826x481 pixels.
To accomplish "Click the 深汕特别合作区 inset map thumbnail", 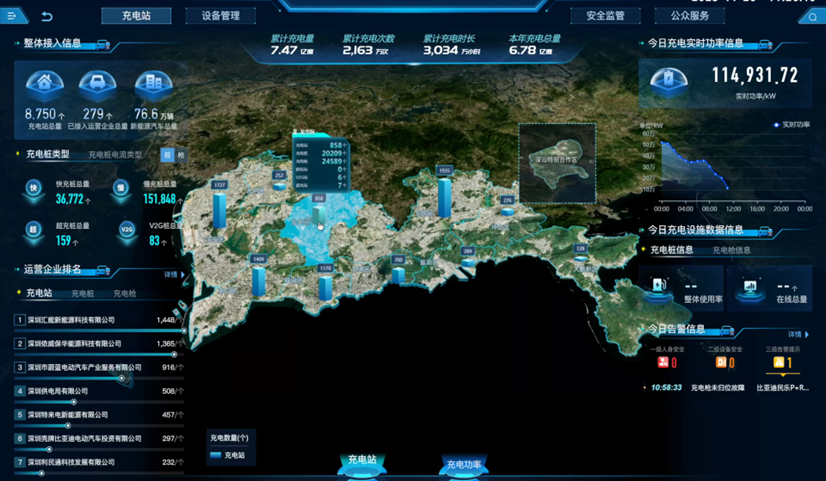I will (x=557, y=160).
